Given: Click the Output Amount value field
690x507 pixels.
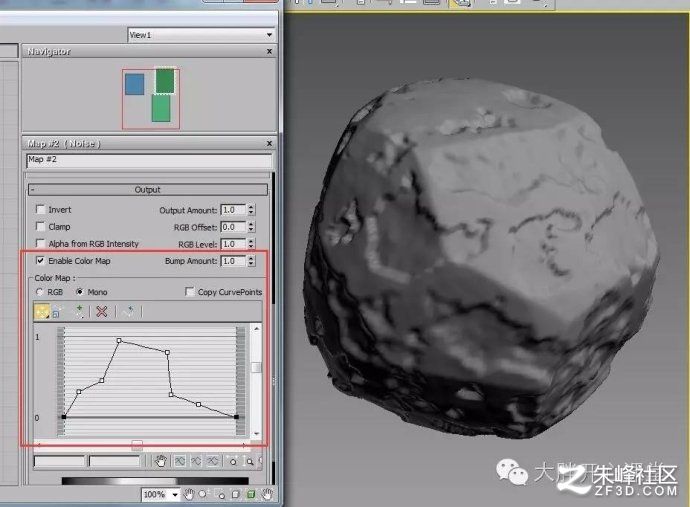Looking at the screenshot, I should click(233, 210).
